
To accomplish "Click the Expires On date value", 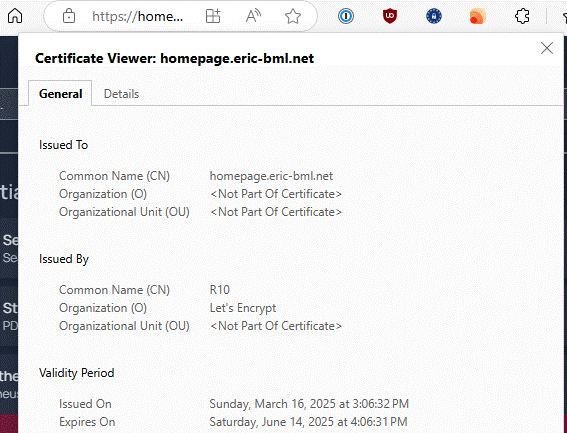I will [308, 422].
